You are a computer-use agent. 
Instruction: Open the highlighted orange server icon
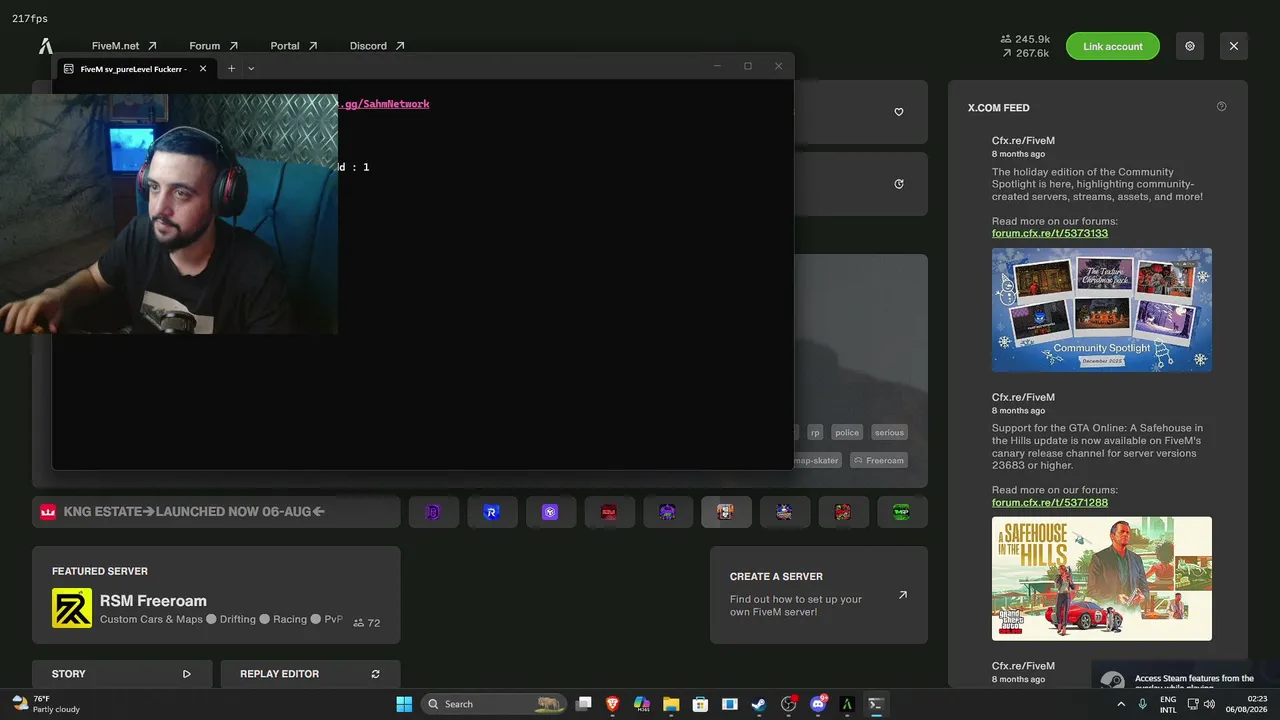point(726,512)
